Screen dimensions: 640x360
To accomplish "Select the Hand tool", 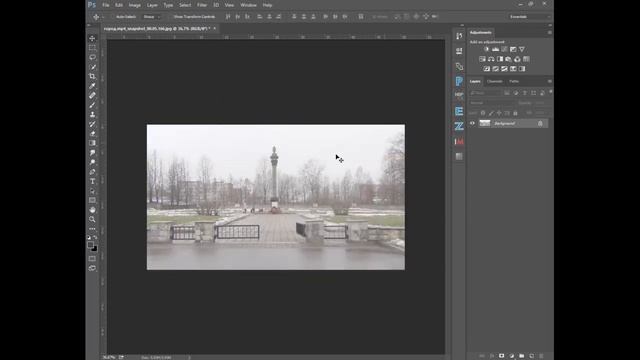I will pos(92,210).
